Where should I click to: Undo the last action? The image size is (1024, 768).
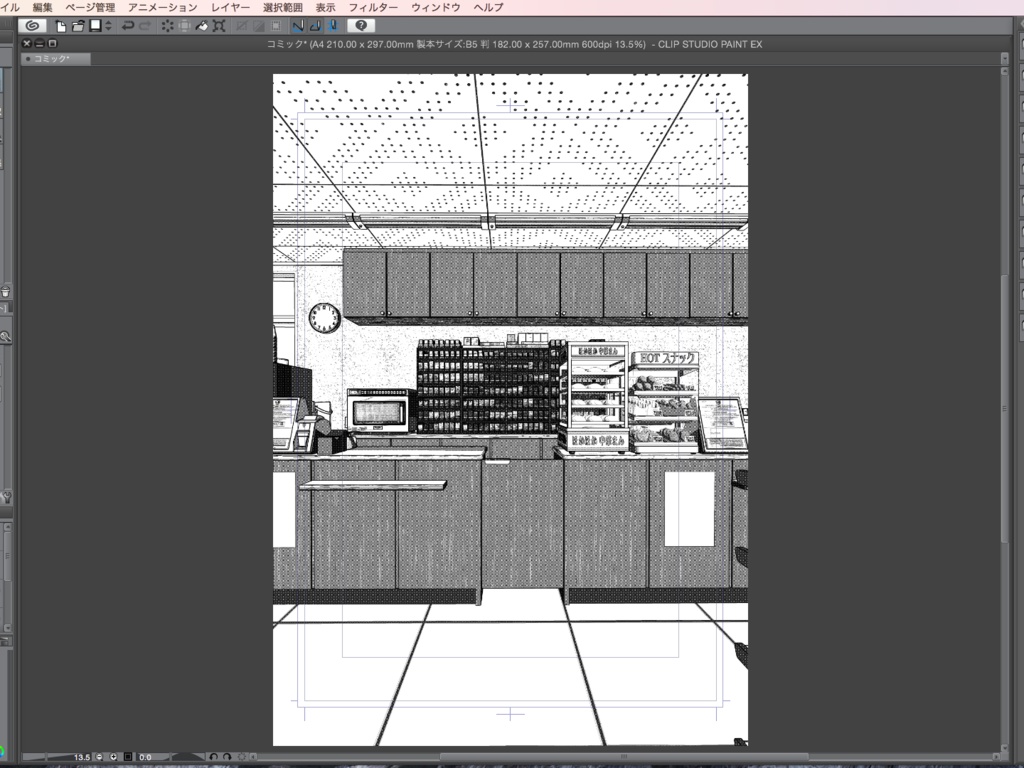click(128, 26)
